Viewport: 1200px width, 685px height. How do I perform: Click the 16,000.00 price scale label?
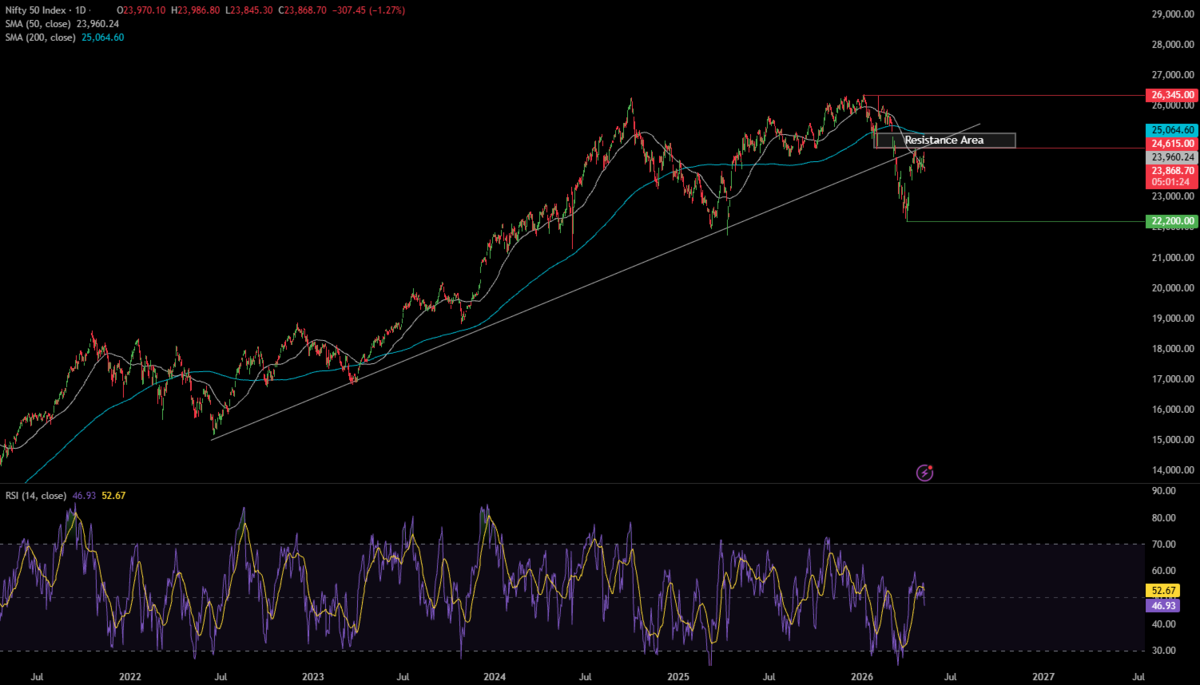1172,409
